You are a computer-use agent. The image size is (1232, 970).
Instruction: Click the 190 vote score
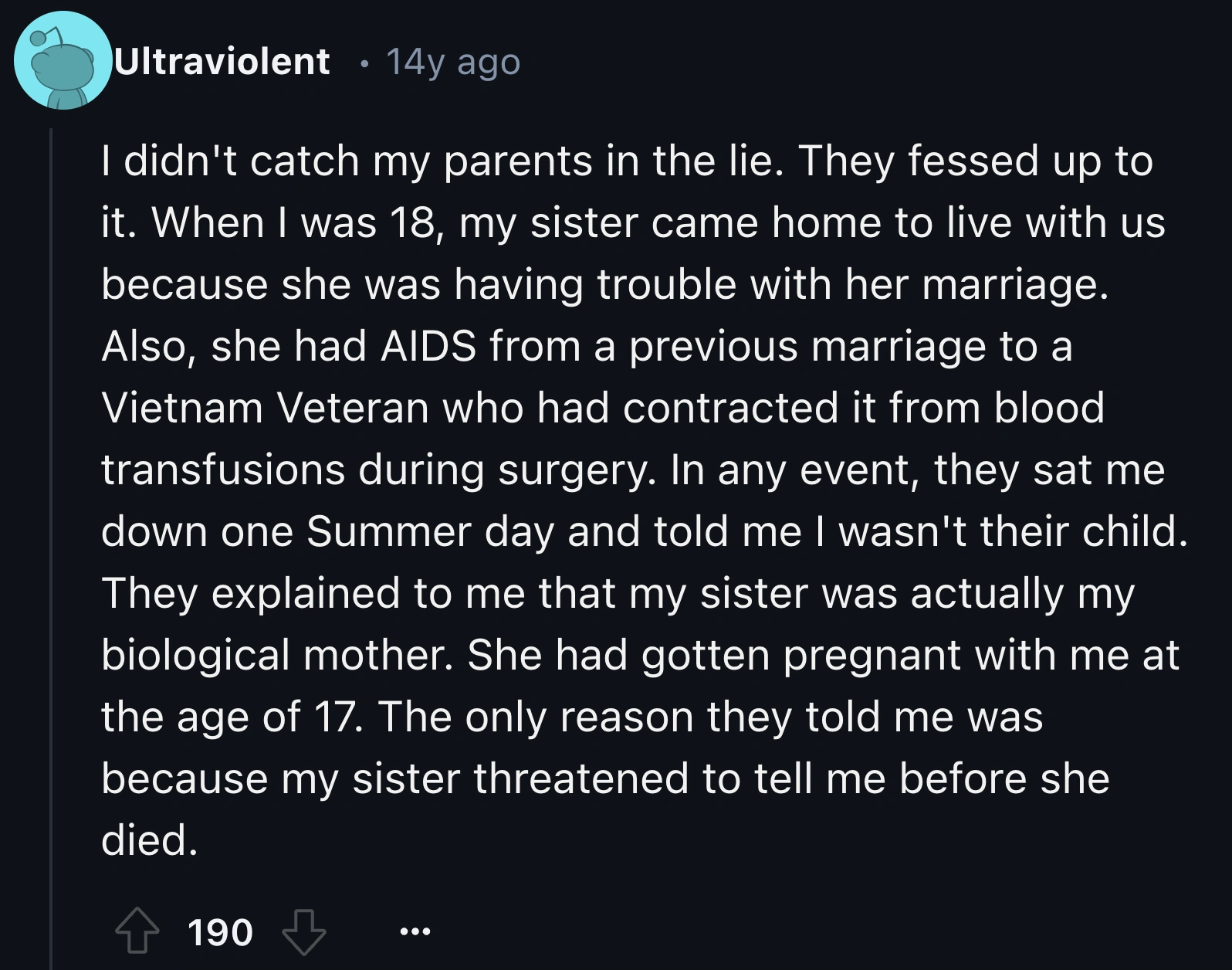tap(220, 932)
